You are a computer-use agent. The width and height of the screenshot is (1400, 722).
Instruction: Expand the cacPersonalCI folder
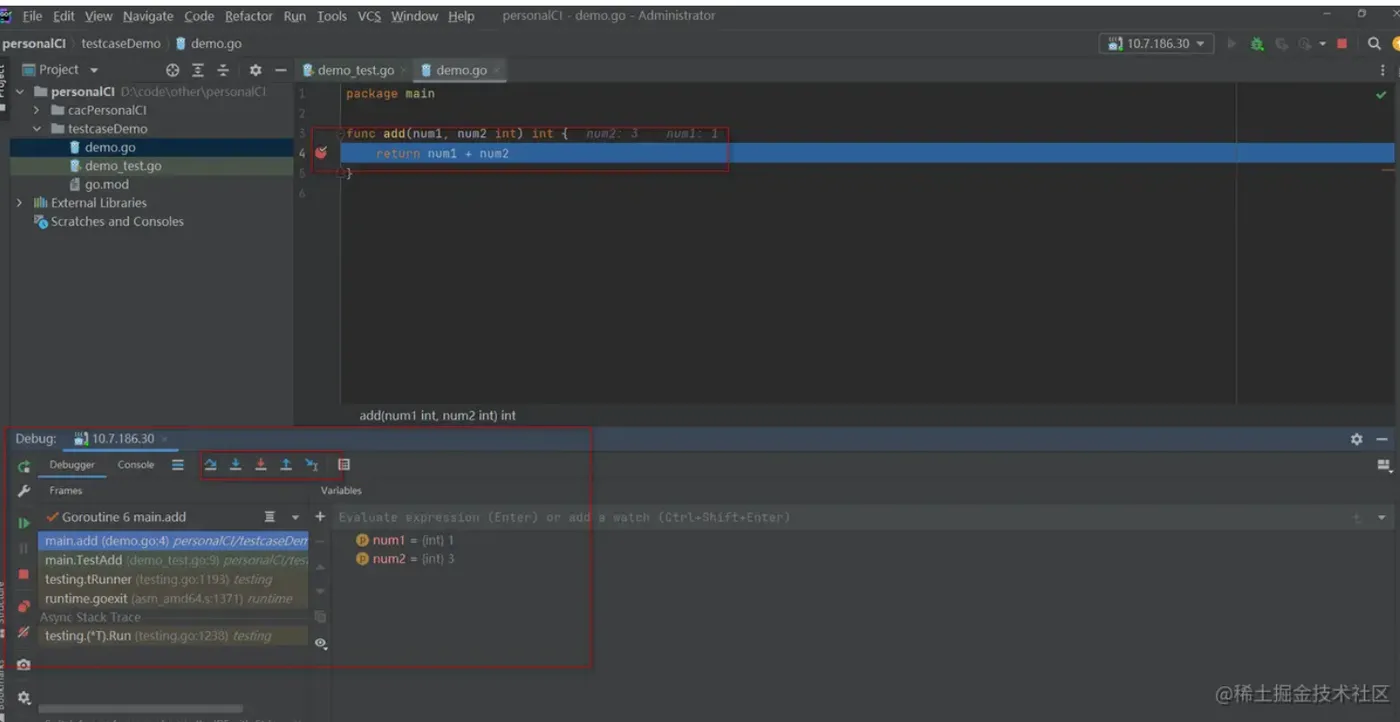click(x=36, y=110)
